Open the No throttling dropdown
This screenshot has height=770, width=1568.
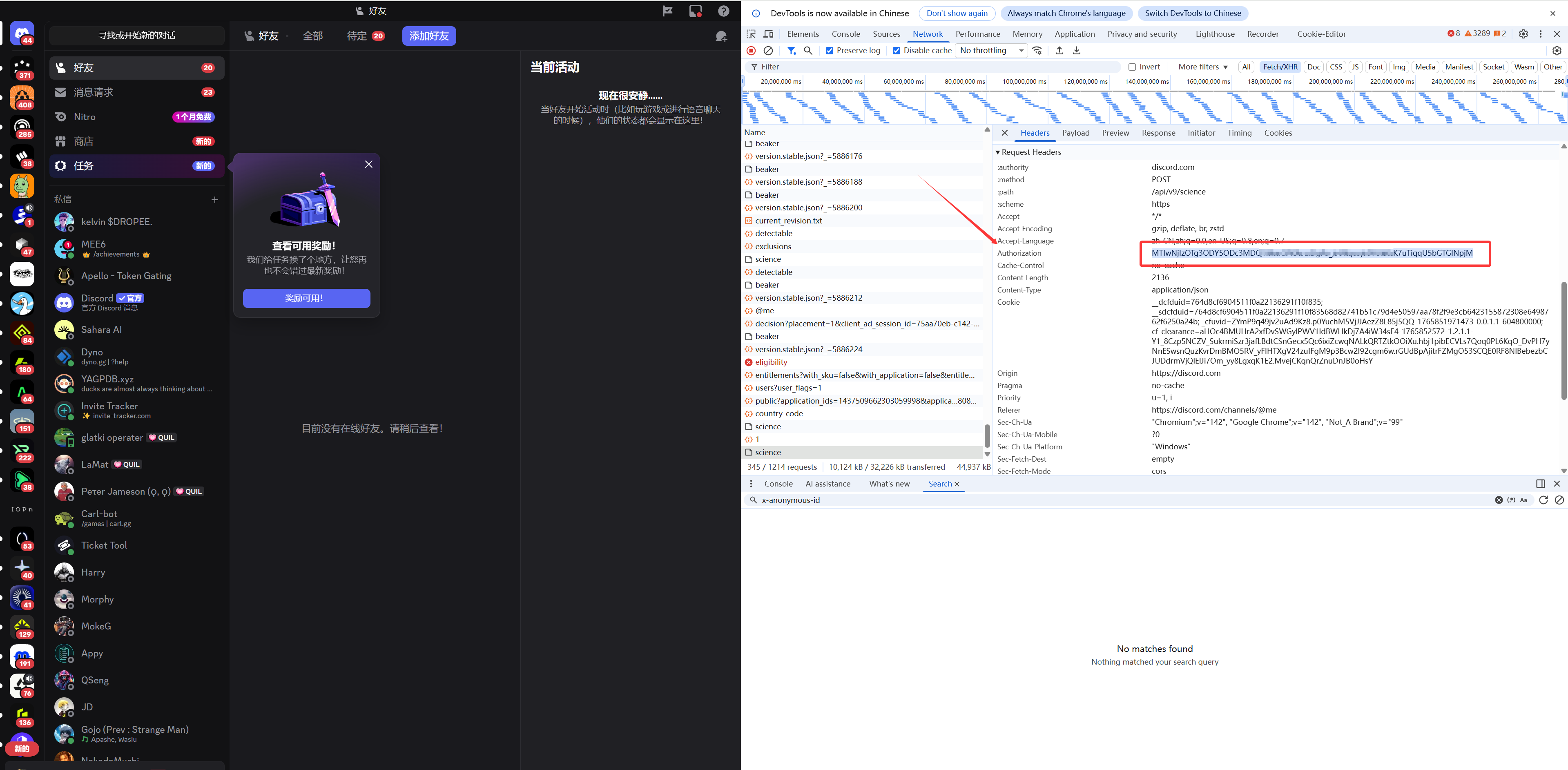pos(990,51)
